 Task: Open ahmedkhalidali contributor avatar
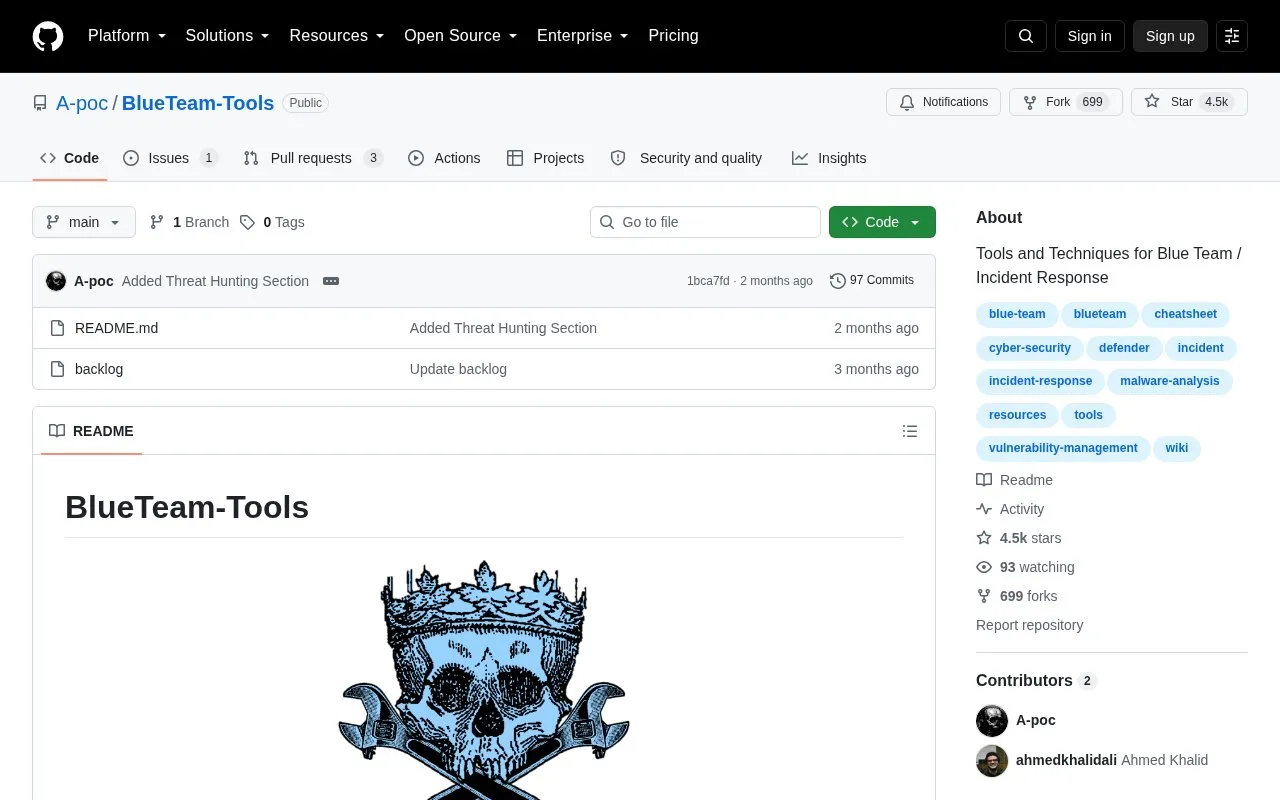(992, 760)
